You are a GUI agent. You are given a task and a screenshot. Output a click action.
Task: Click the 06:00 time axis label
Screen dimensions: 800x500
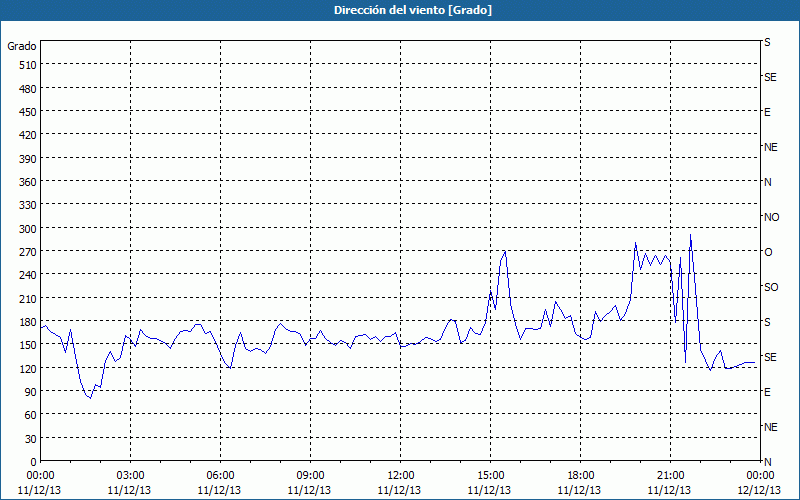coord(220,476)
